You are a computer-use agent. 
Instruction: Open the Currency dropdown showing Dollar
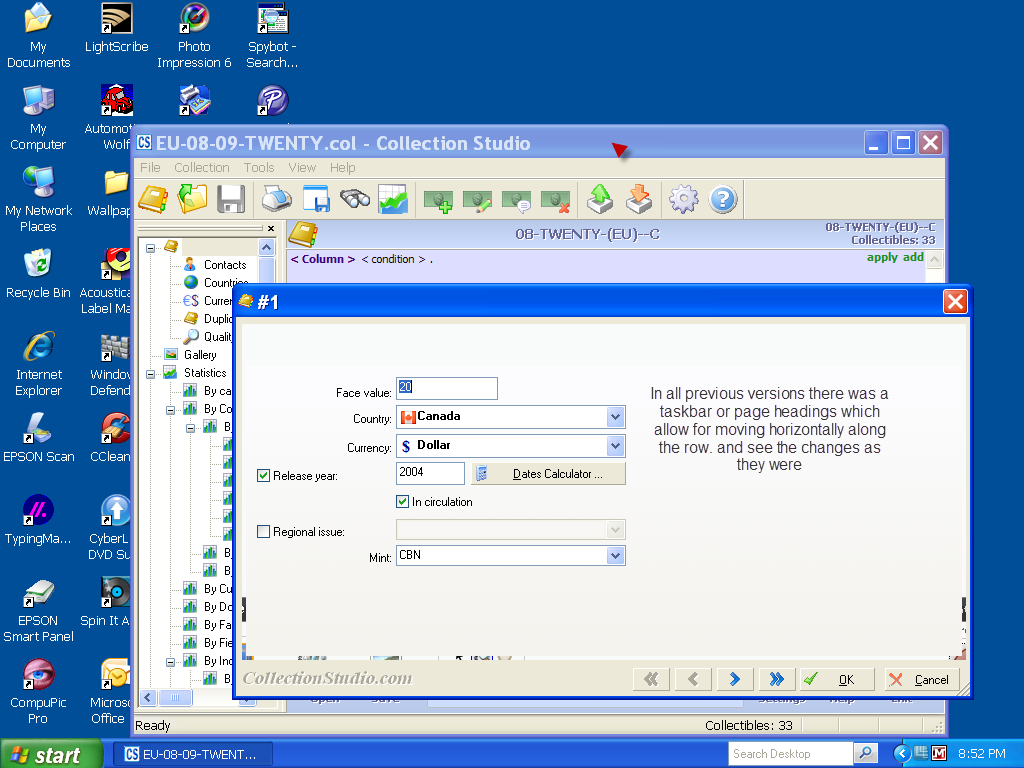[x=615, y=446]
